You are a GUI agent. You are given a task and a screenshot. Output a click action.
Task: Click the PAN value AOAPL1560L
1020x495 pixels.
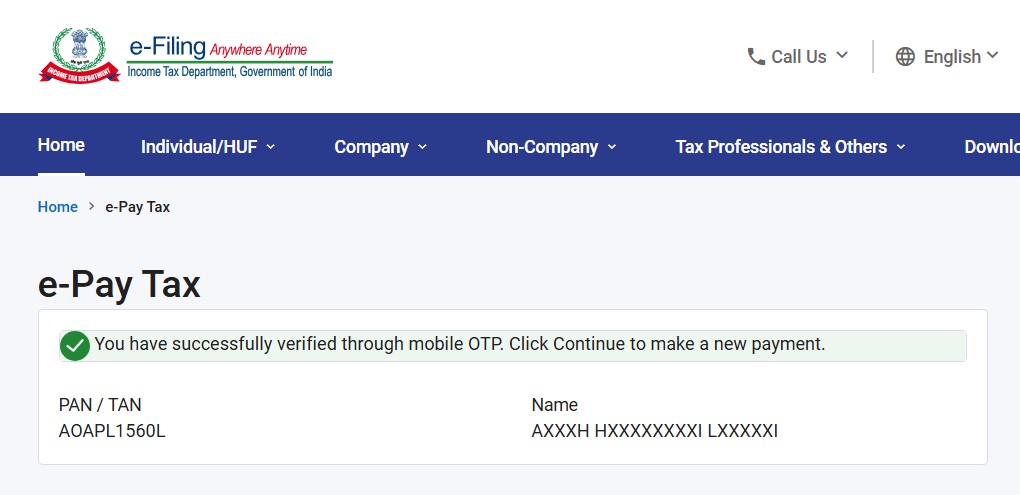point(112,431)
